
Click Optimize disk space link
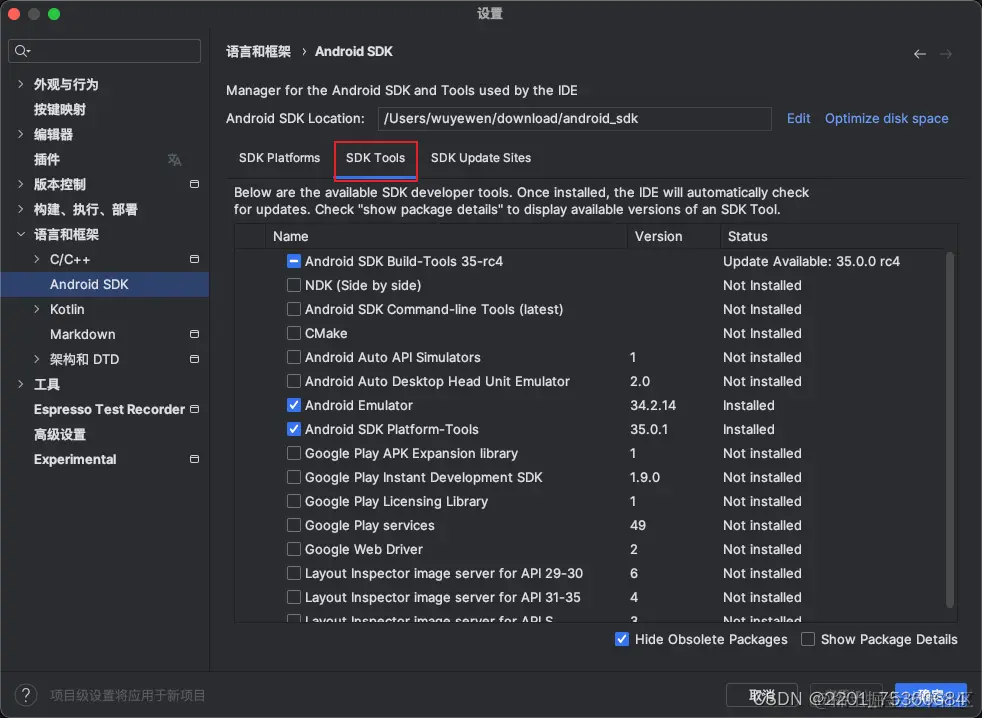pyautogui.click(x=886, y=118)
